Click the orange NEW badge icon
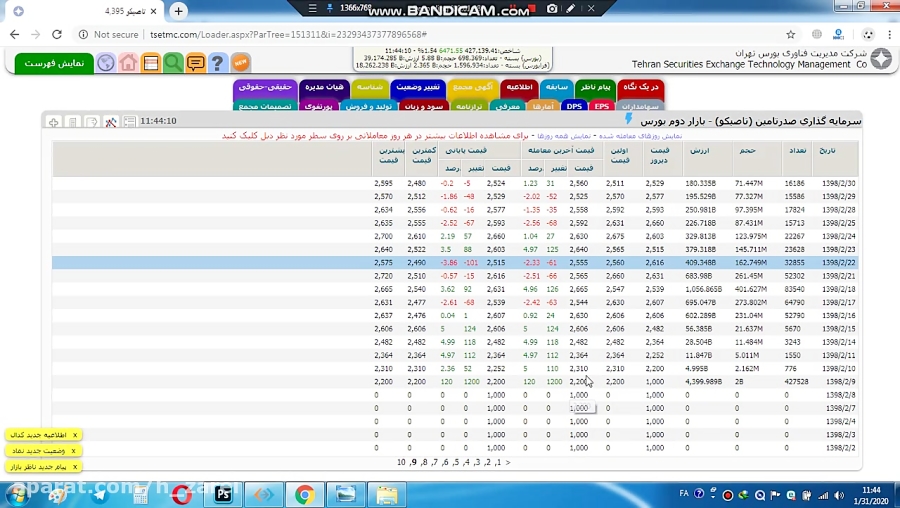 click(x=240, y=62)
